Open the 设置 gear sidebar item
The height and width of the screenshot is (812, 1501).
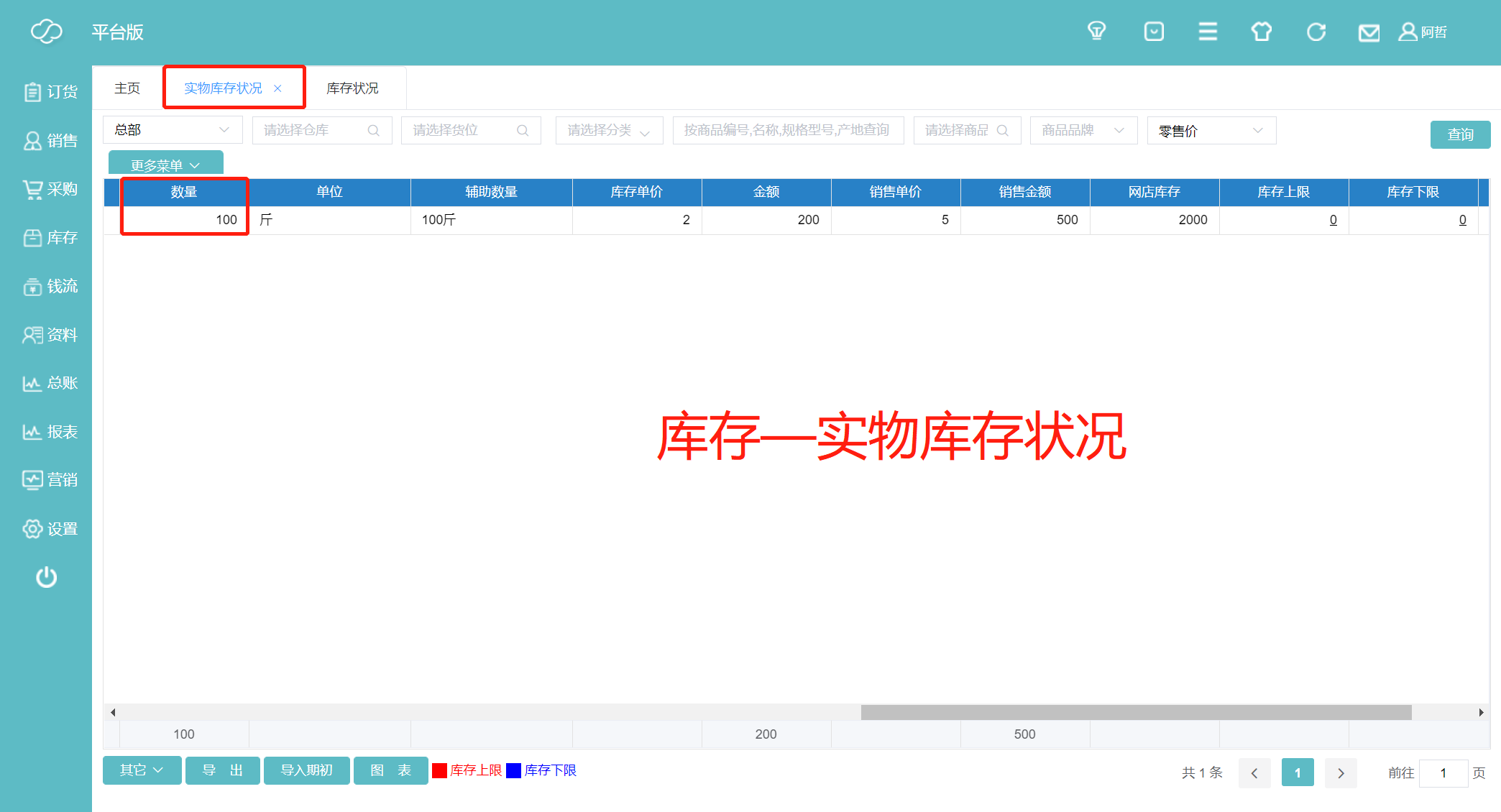(50, 529)
